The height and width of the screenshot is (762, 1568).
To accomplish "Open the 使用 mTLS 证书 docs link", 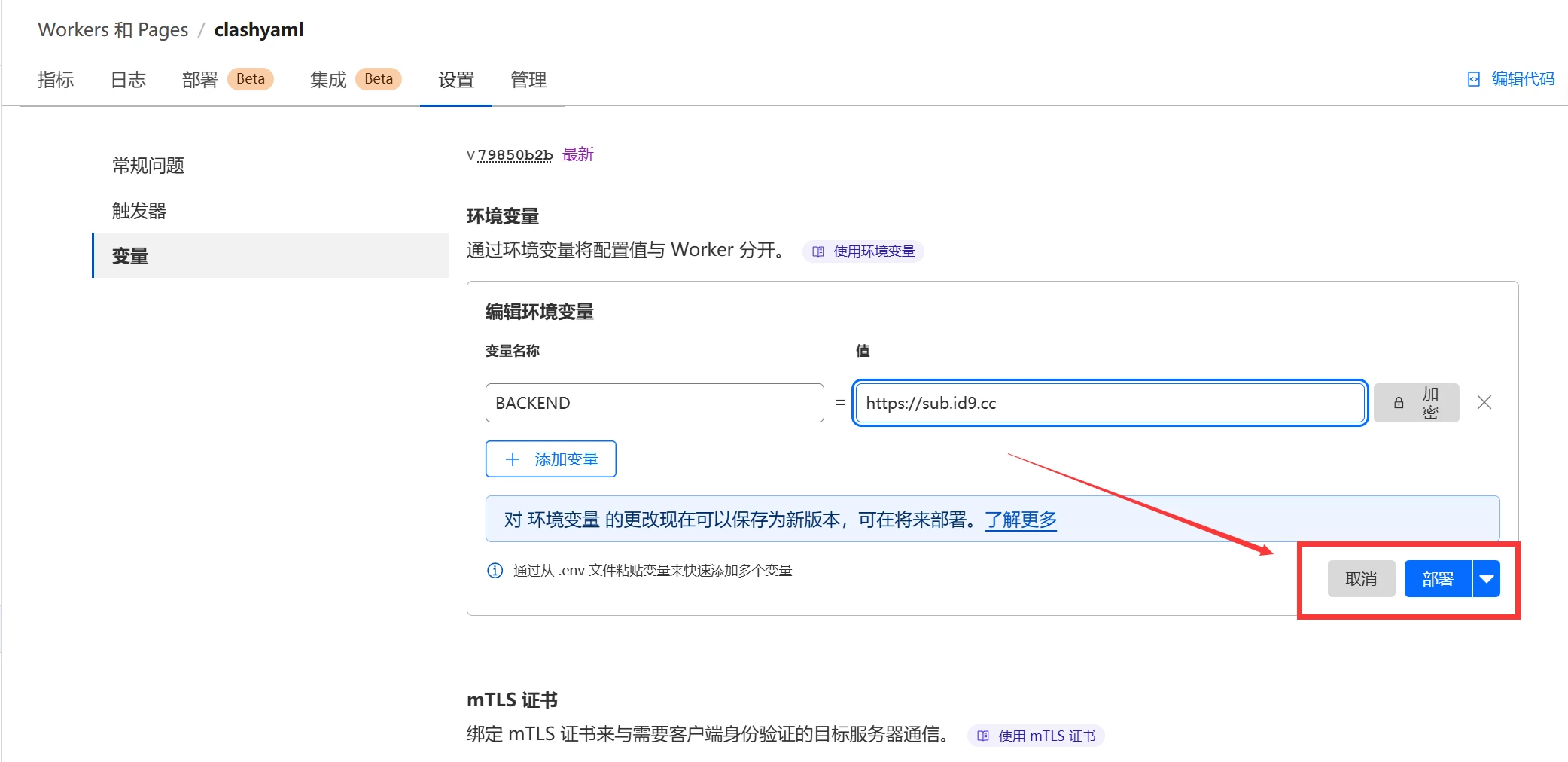I will (x=1036, y=736).
